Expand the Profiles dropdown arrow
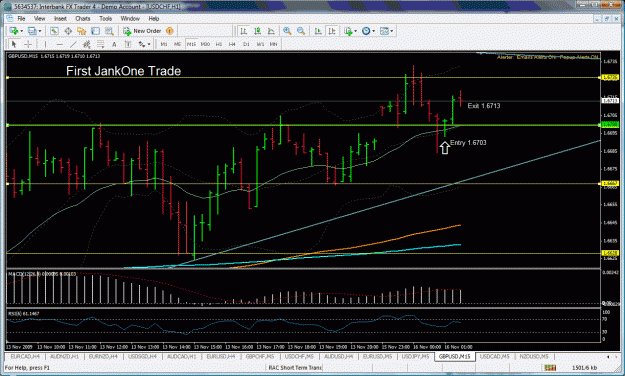 pyautogui.click(x=40, y=31)
